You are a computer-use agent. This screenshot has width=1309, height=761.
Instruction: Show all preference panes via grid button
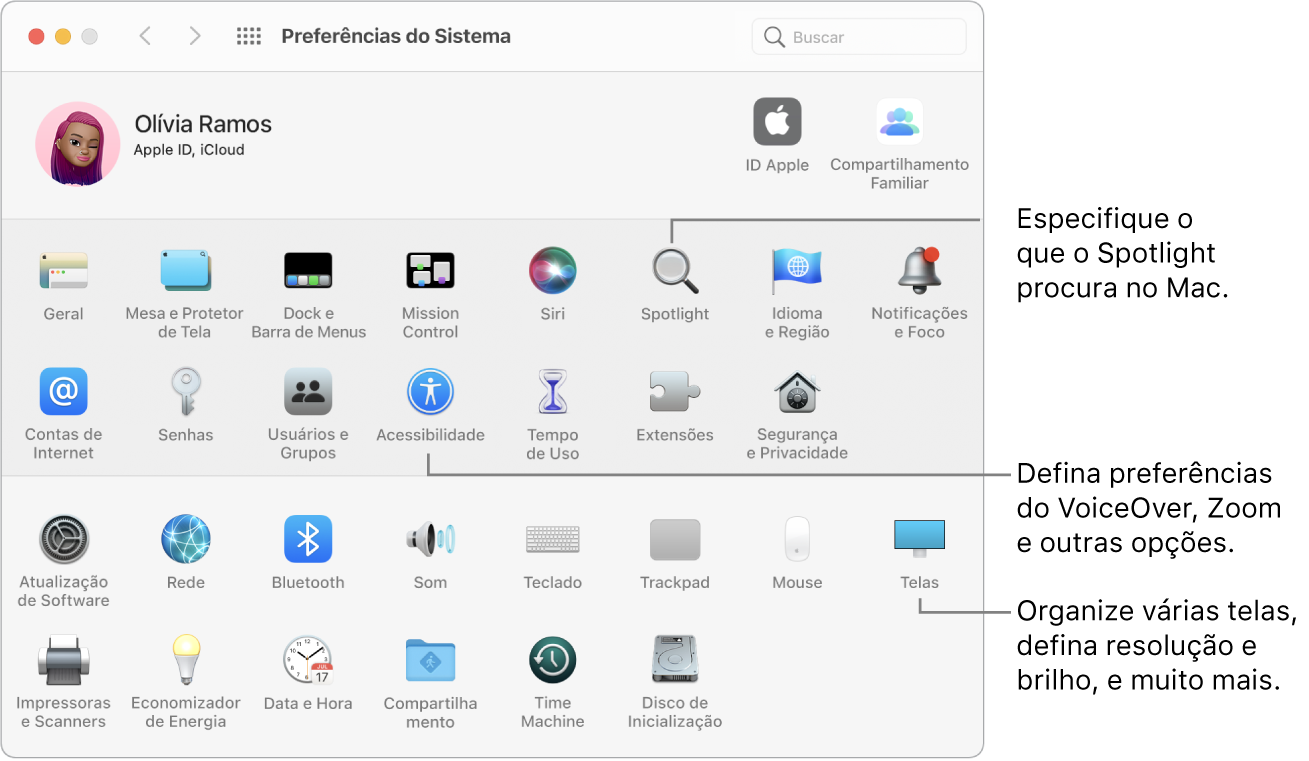pyautogui.click(x=248, y=36)
